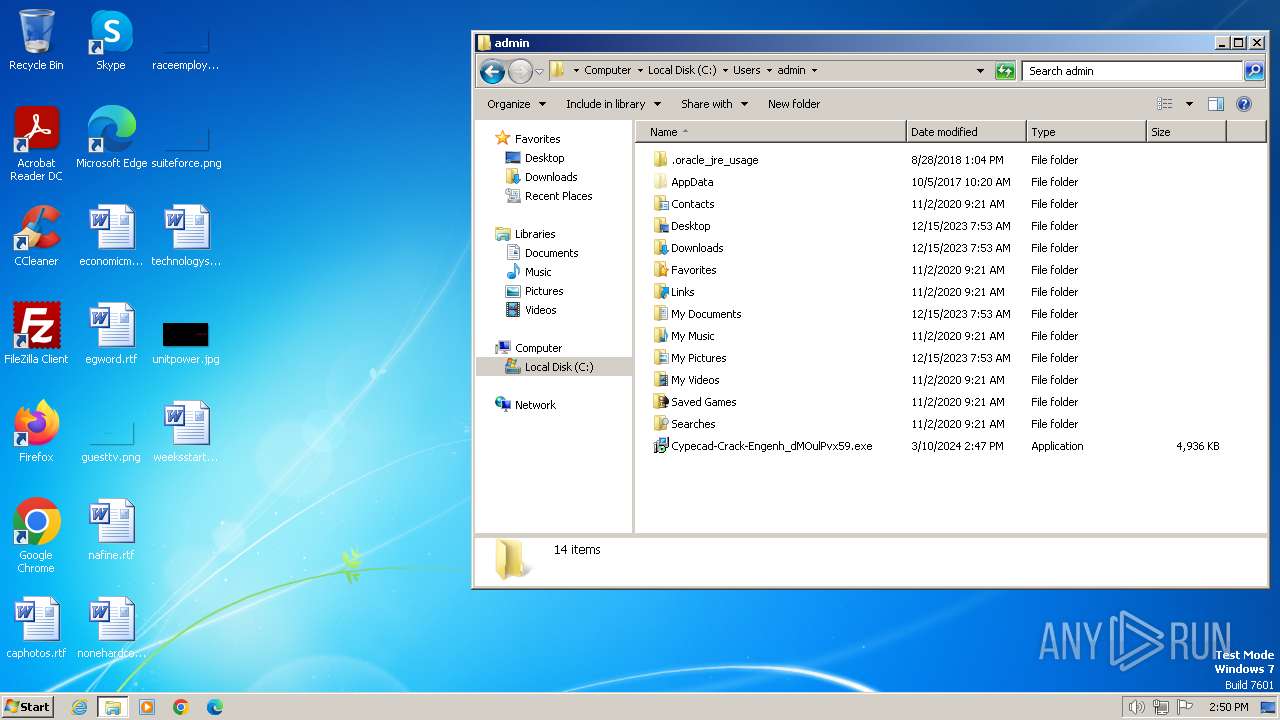Image resolution: width=1280 pixels, height=720 pixels.
Task: Sort by Name column header
Action: pyautogui.click(x=771, y=132)
